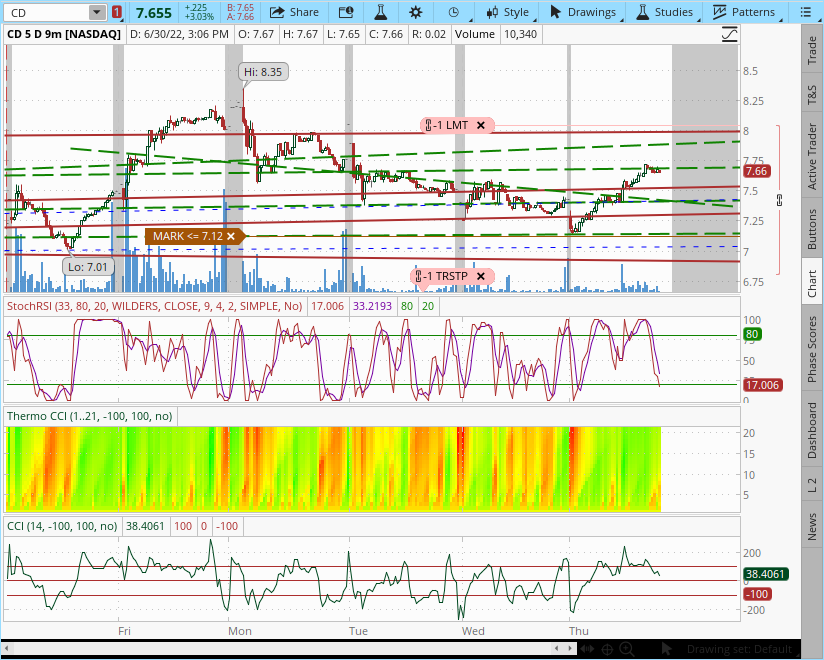Click the clock time frame icon

tap(454, 12)
